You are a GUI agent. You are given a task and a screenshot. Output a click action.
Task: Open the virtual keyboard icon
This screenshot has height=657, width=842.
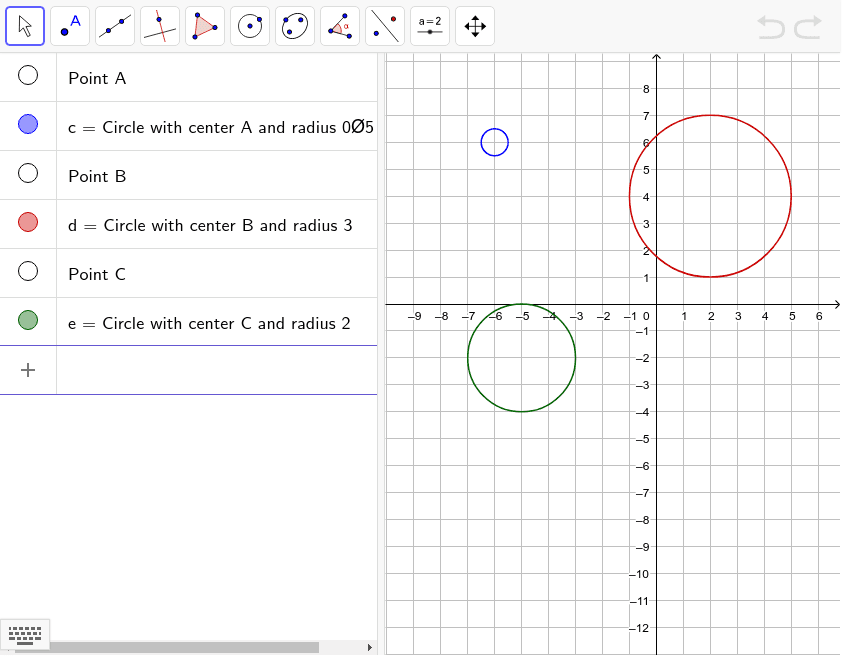pos(25,635)
